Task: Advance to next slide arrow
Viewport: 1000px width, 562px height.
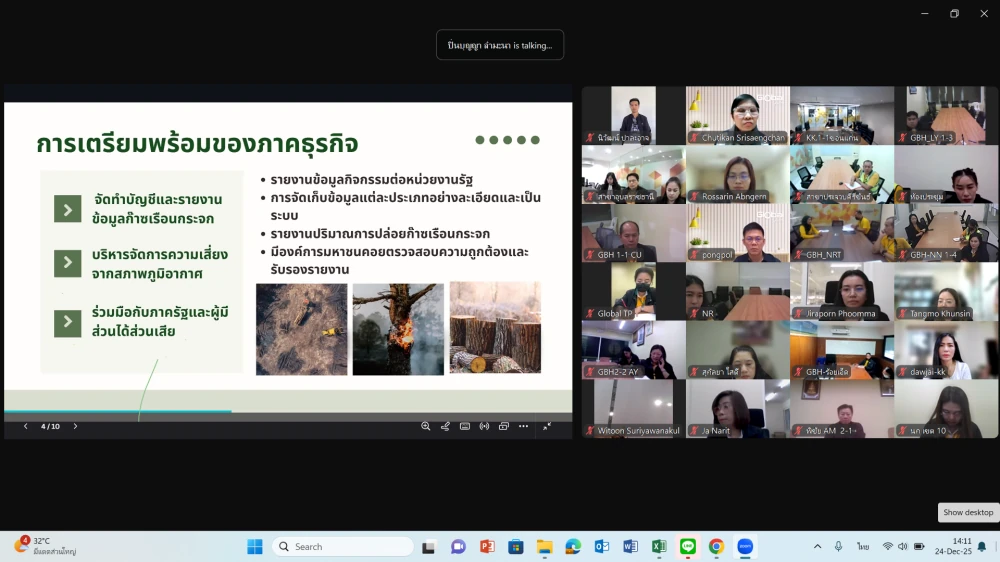Action: (75, 426)
